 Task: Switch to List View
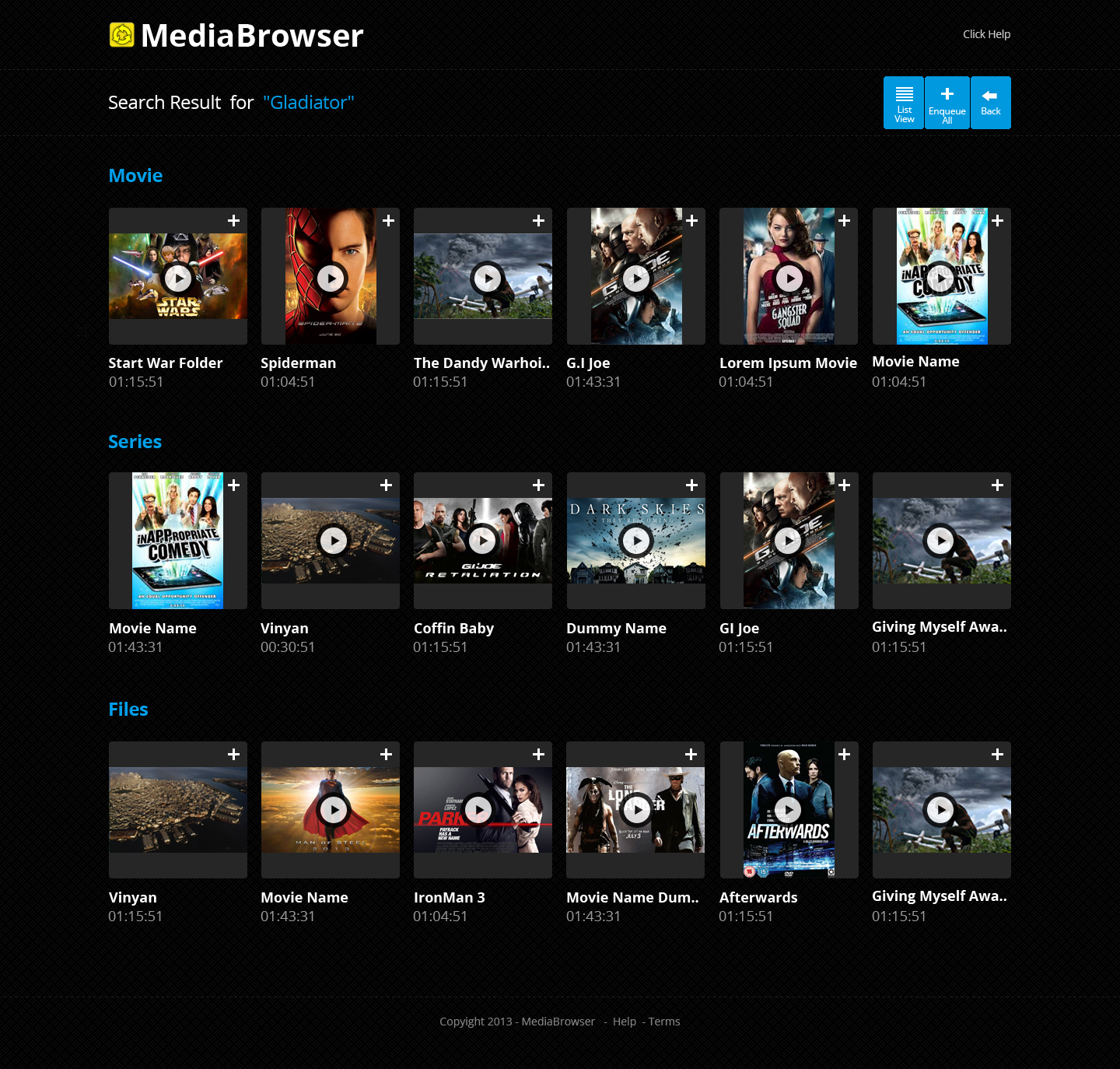(904, 103)
